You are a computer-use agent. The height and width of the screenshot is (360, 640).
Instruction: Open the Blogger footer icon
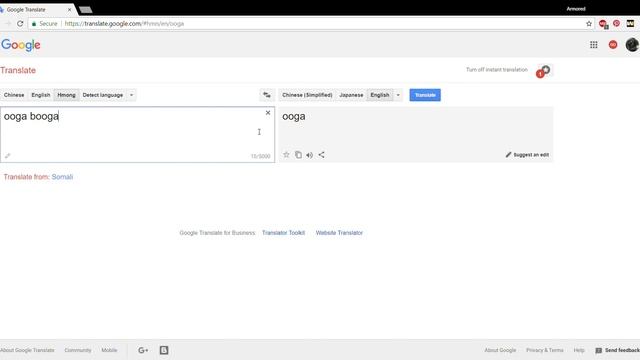click(164, 350)
